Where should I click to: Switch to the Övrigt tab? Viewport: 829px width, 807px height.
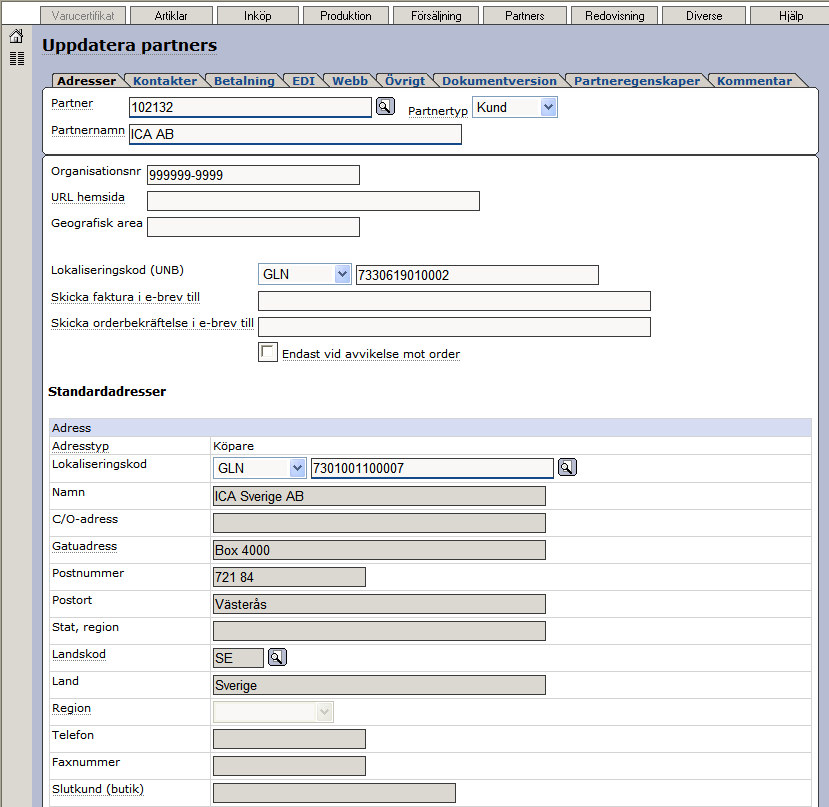(x=405, y=81)
